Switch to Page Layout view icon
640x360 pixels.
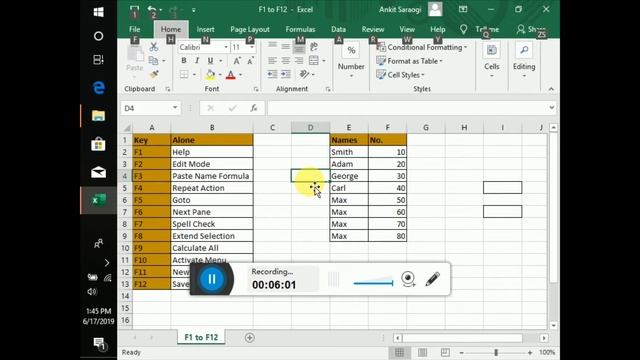[422, 352]
